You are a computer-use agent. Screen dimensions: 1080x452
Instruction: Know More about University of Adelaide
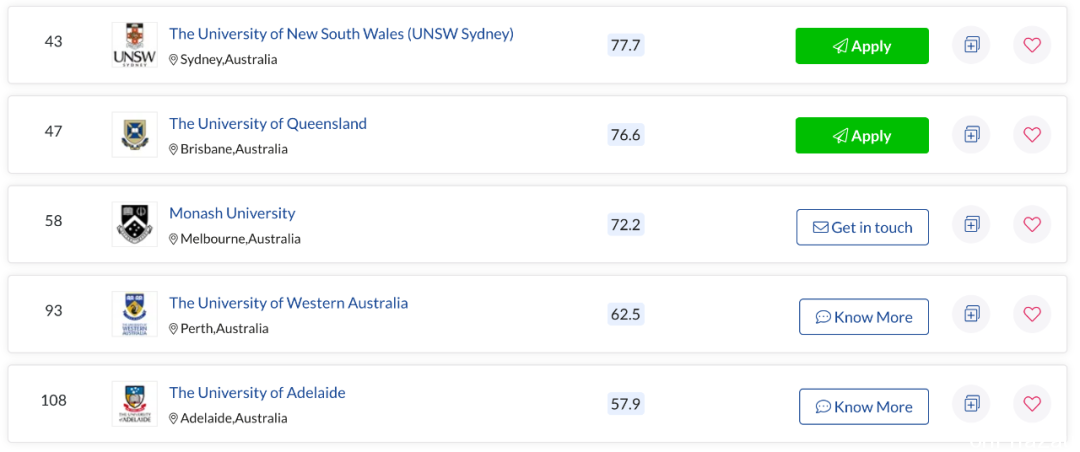864,407
